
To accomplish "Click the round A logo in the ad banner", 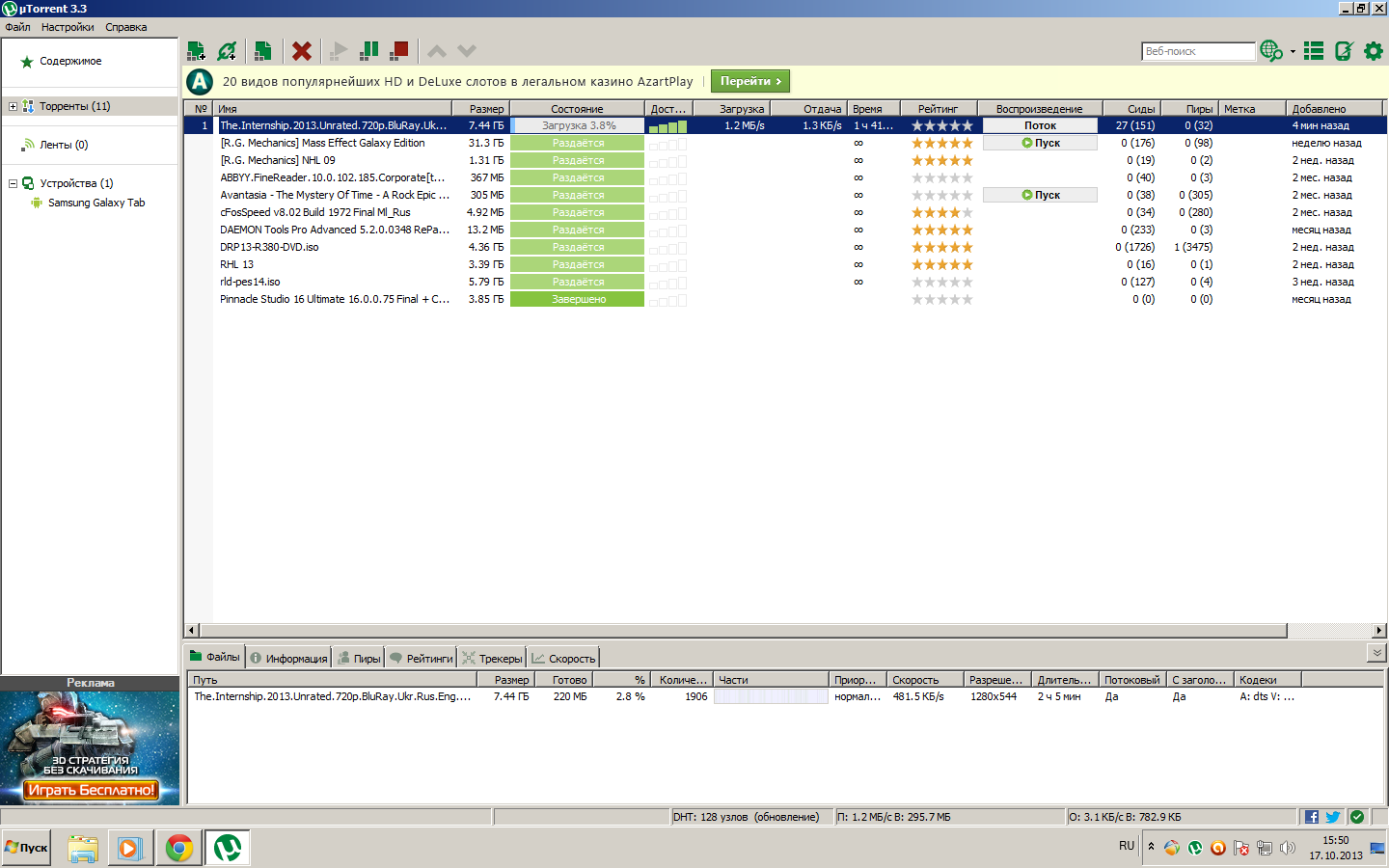I will tap(200, 82).
